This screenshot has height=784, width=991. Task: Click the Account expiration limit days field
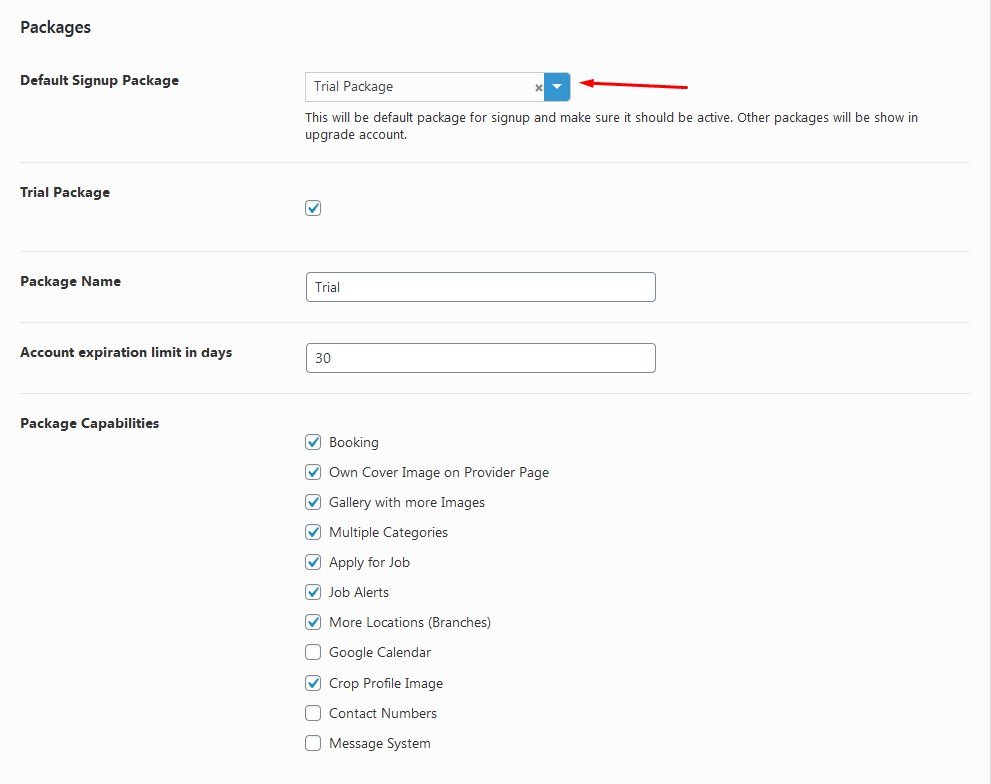pyautogui.click(x=480, y=358)
